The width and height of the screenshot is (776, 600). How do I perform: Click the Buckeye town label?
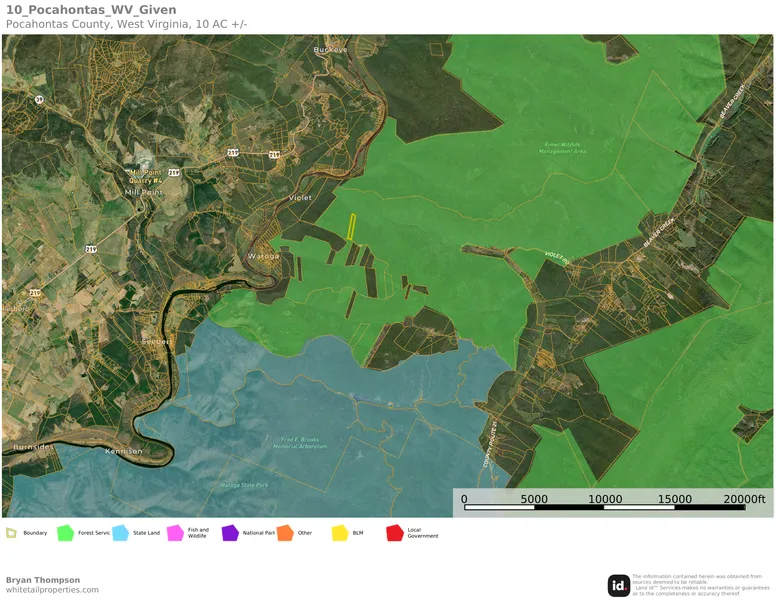tap(330, 49)
